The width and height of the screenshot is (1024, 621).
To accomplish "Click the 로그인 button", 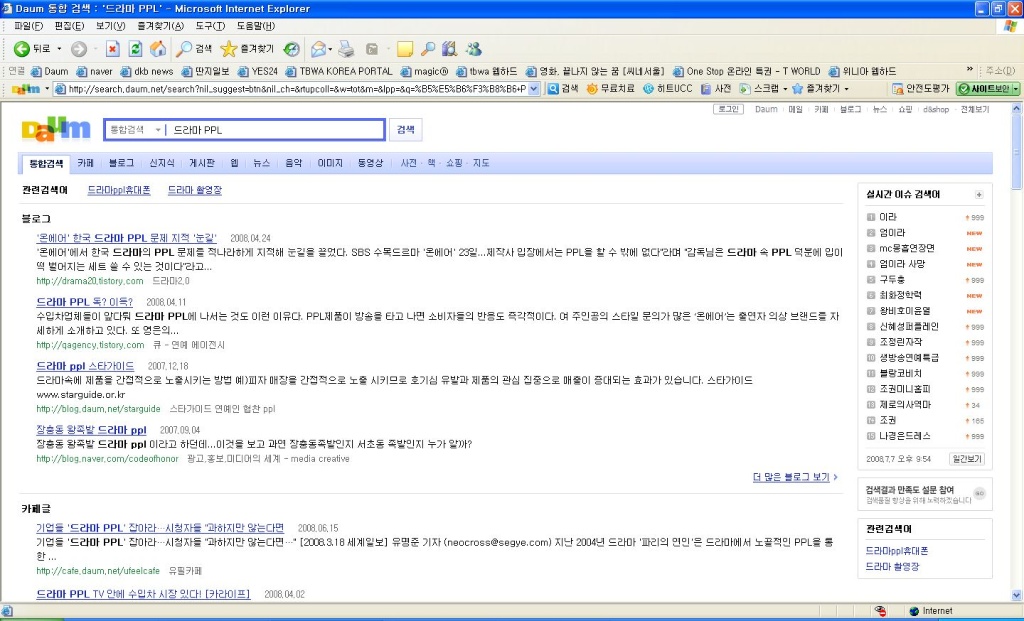I will pos(728,110).
